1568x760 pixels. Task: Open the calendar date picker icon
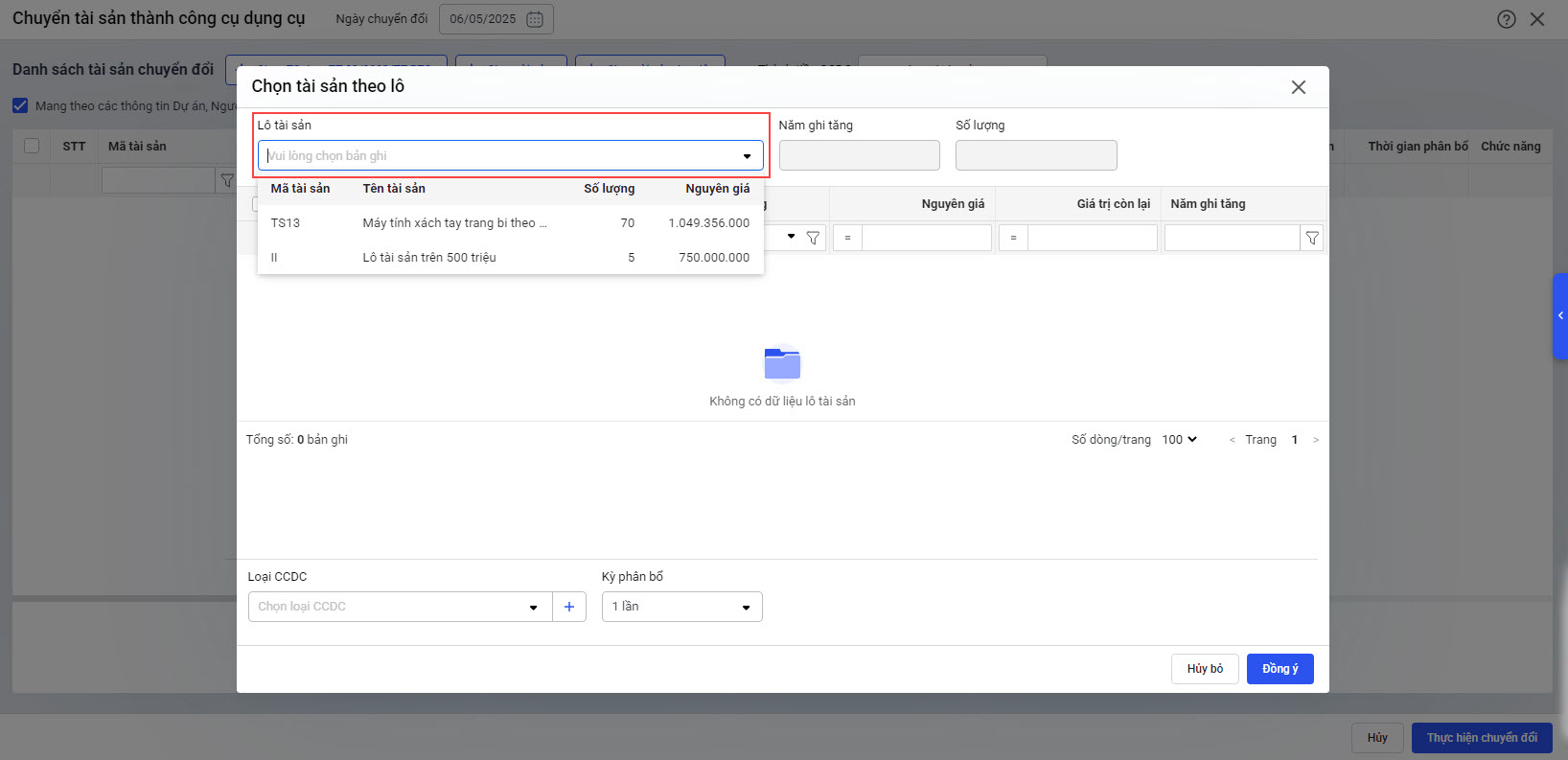pos(535,19)
